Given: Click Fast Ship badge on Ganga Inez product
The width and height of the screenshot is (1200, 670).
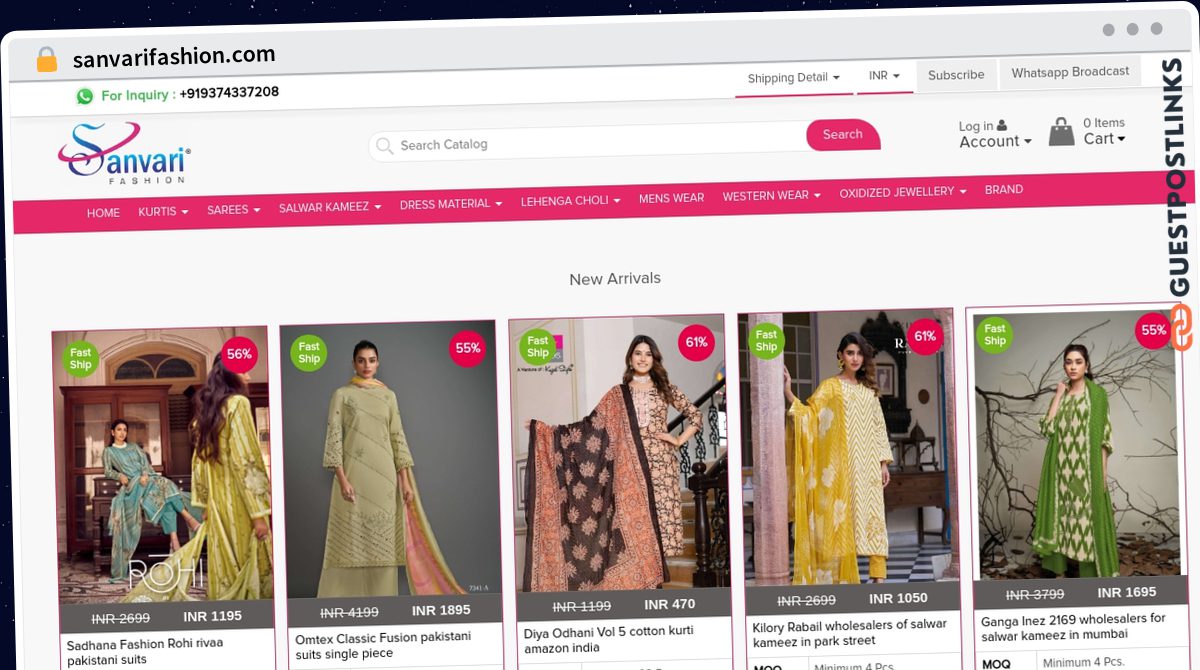Looking at the screenshot, I should (994, 334).
